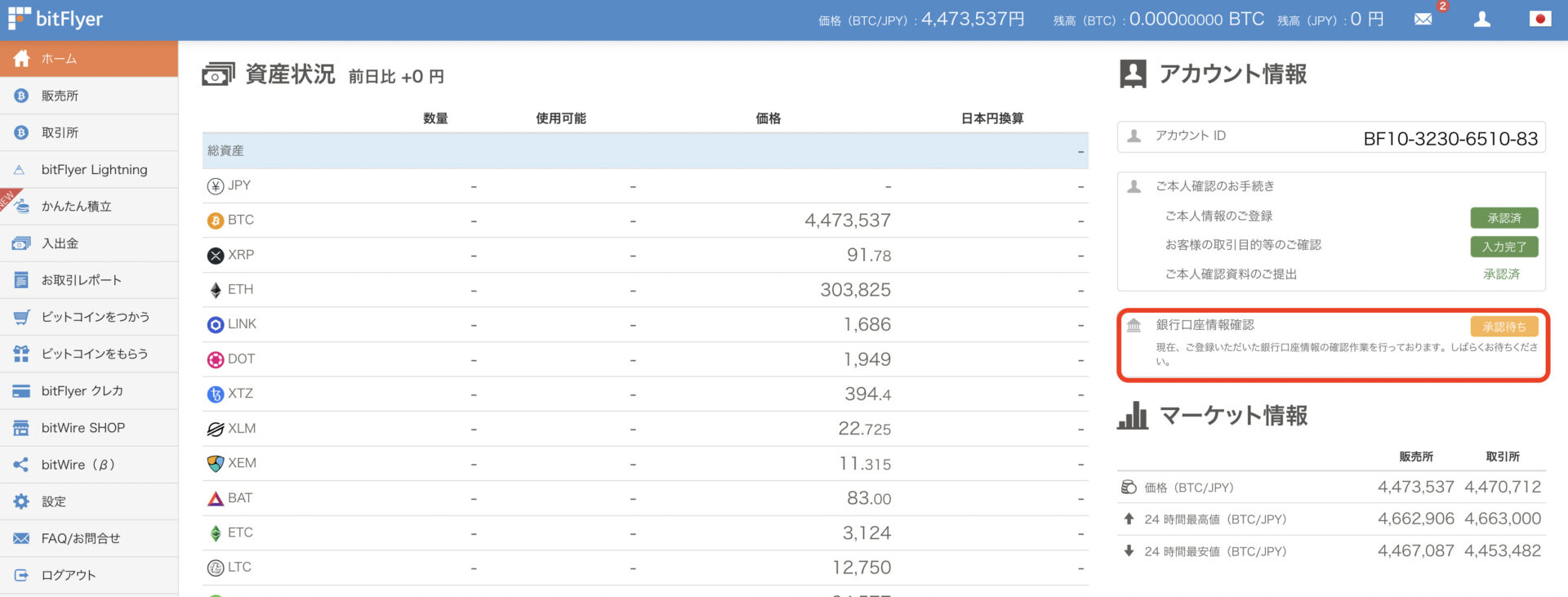Open ホーム in the sidebar menu
This screenshot has width=1568, height=597.
coord(89,59)
